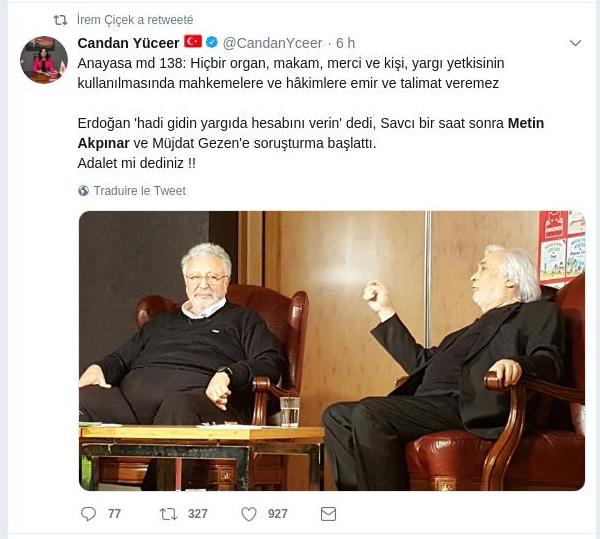Click the bold Metin Akpınar text

526,123
